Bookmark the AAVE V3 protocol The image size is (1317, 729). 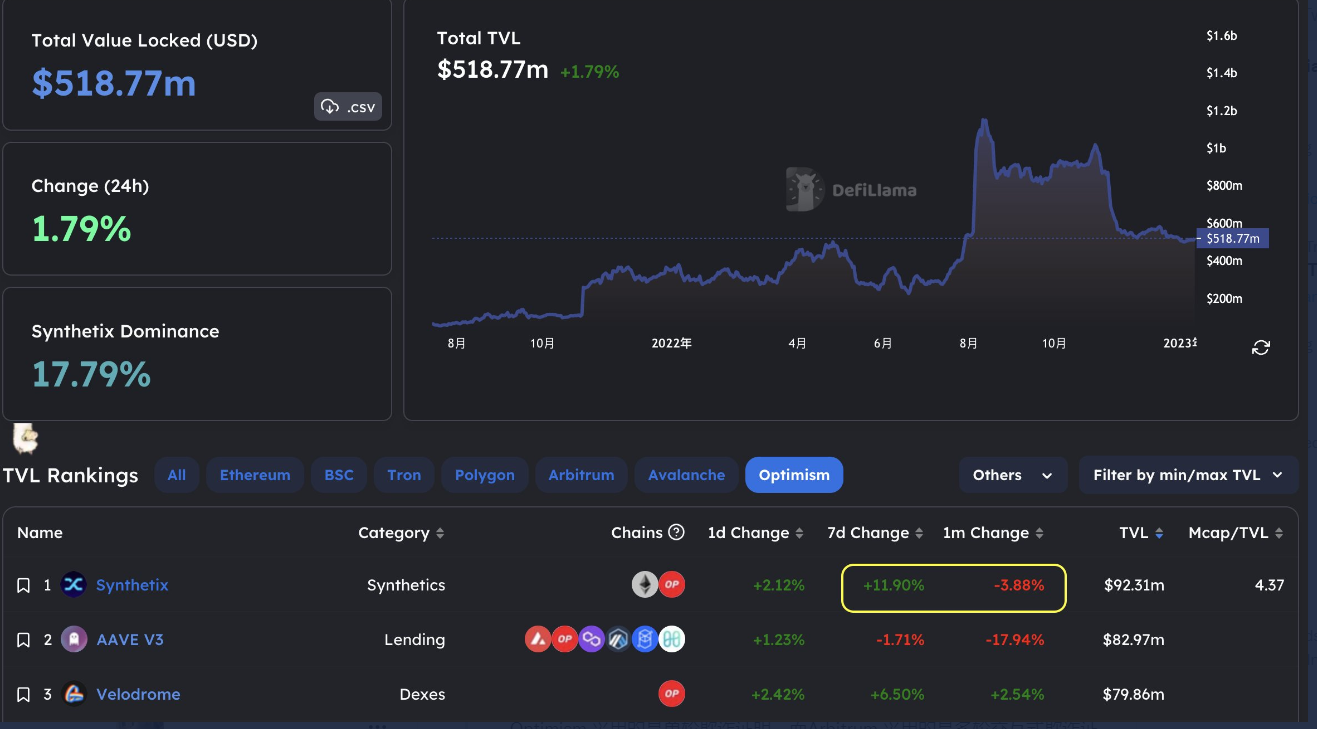coord(24,640)
